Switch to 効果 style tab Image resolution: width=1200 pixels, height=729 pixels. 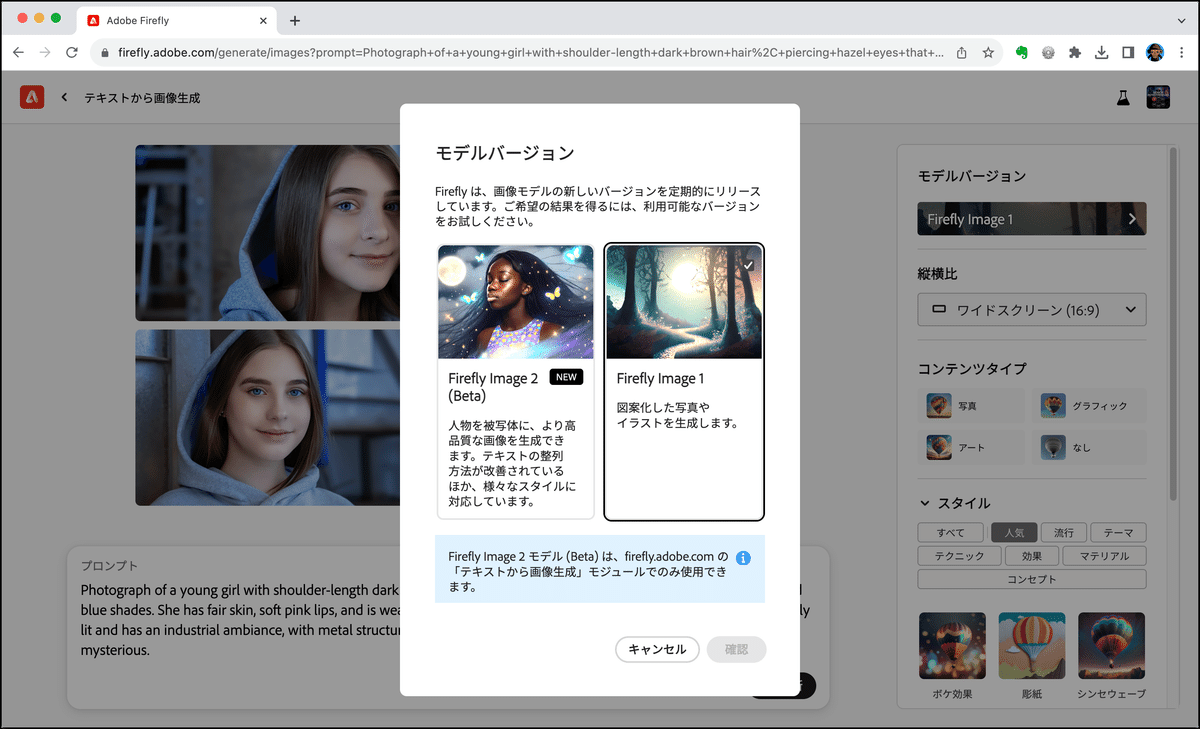point(1032,556)
